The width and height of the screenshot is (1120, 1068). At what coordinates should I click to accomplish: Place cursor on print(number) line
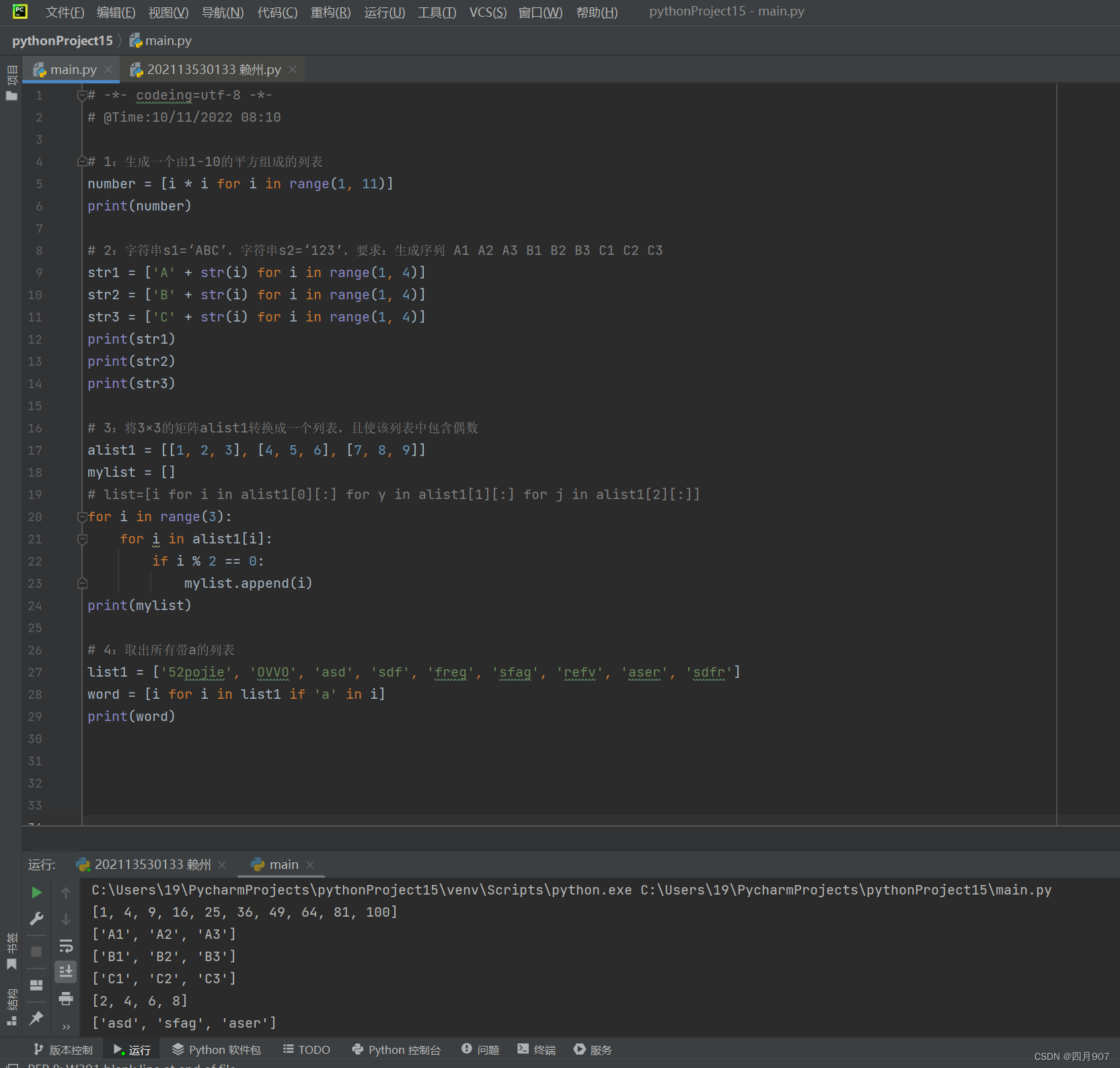[139, 206]
